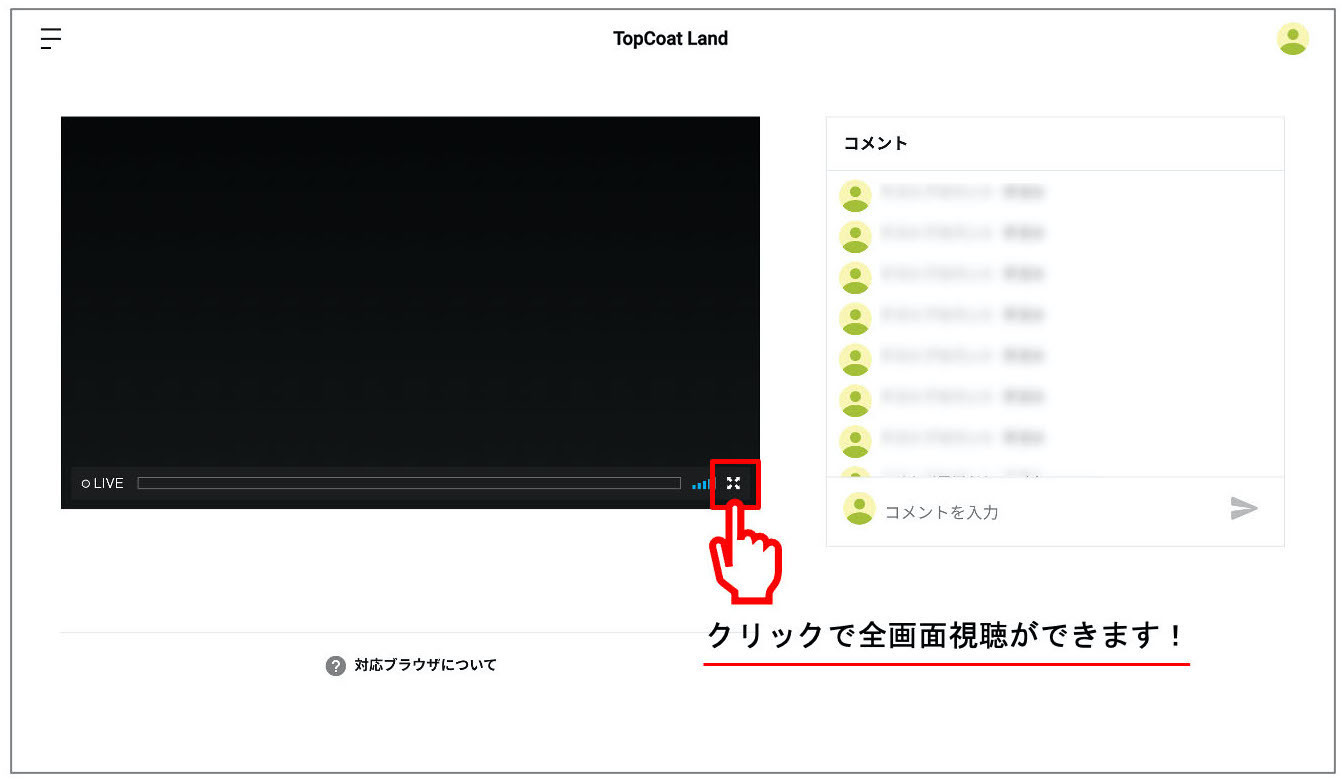Click the question mark help icon

click(x=336, y=666)
